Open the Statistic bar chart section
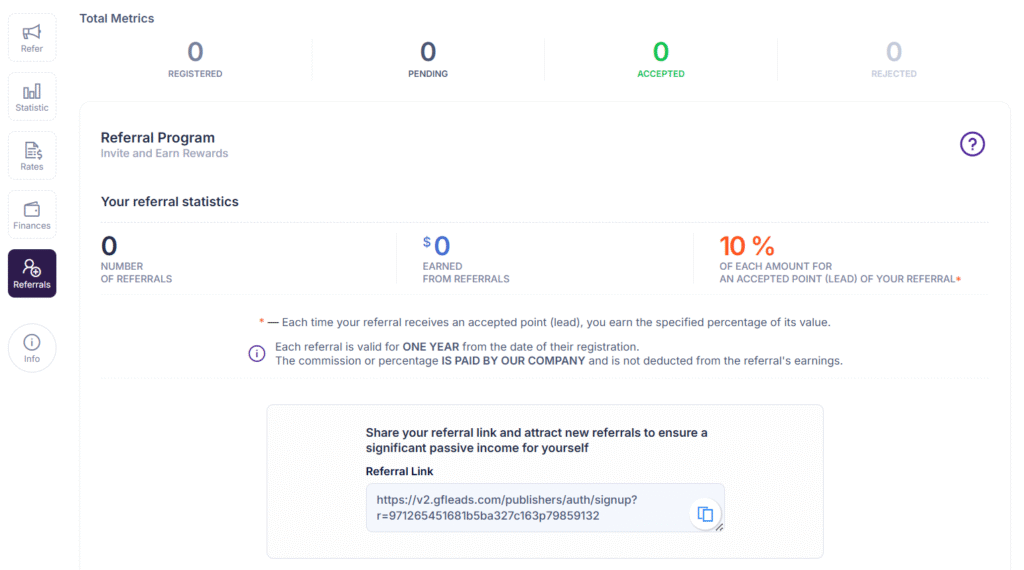This screenshot has width=1024, height=570. point(32,97)
